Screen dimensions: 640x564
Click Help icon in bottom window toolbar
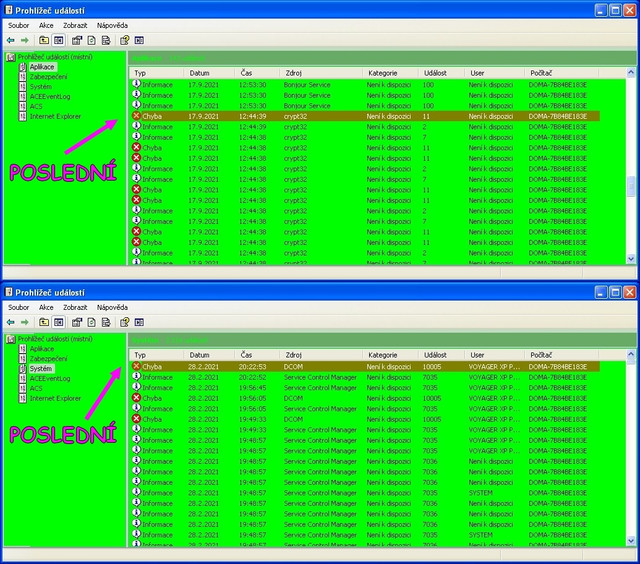124,322
